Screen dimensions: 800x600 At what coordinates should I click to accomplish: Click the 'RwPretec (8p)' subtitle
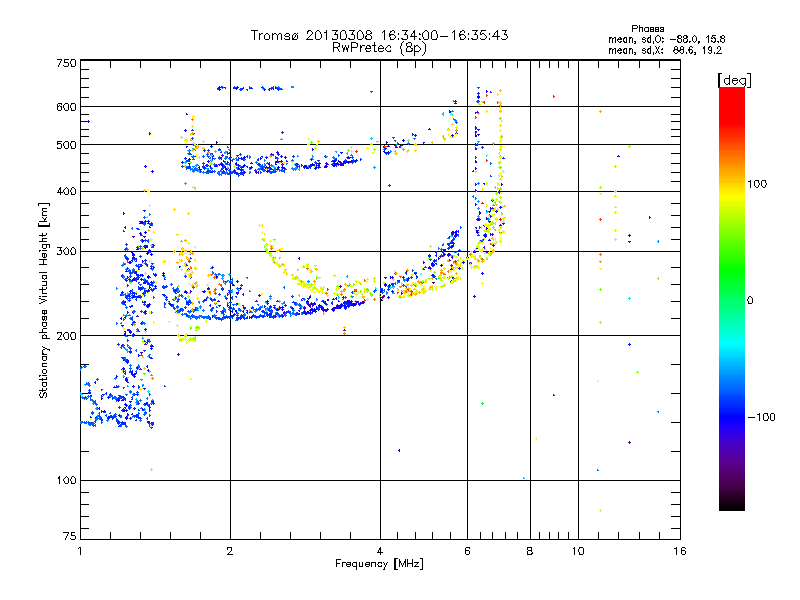379,48
